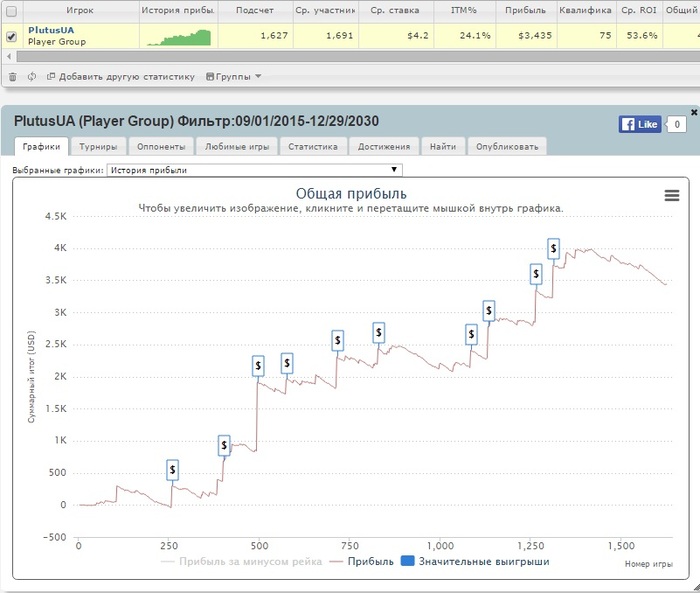Open the chart hamburger export menu
Viewport: 700px width, 593px height.
pyautogui.click(x=672, y=195)
